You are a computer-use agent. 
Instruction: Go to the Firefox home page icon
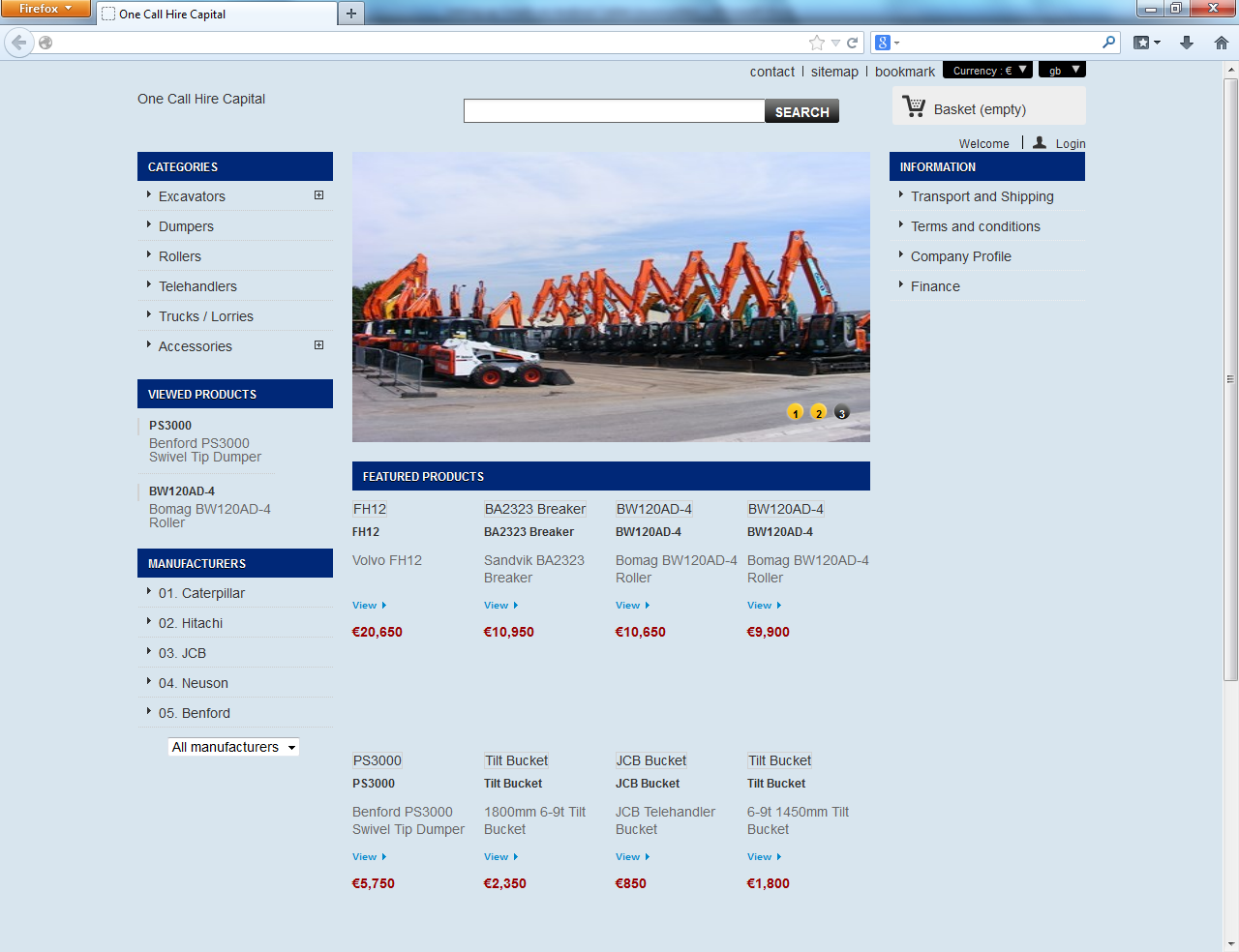[1222, 43]
